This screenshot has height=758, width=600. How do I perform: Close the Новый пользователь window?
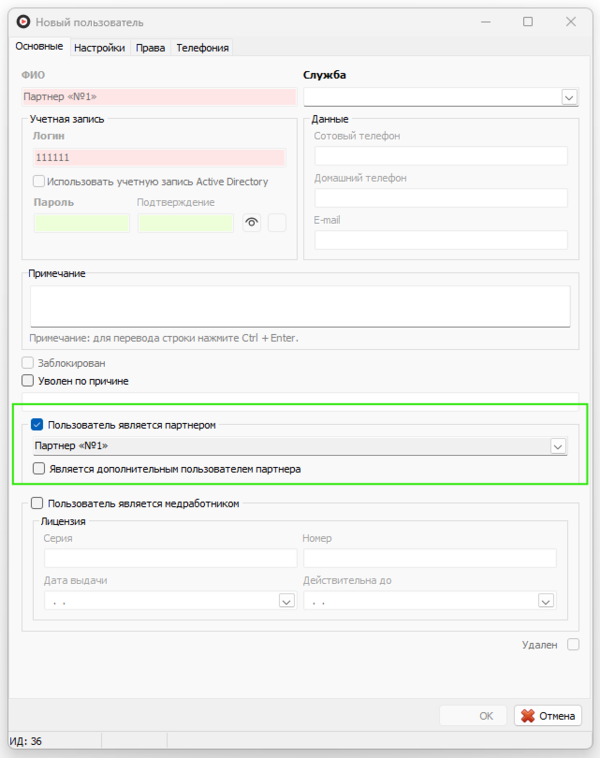tap(571, 22)
